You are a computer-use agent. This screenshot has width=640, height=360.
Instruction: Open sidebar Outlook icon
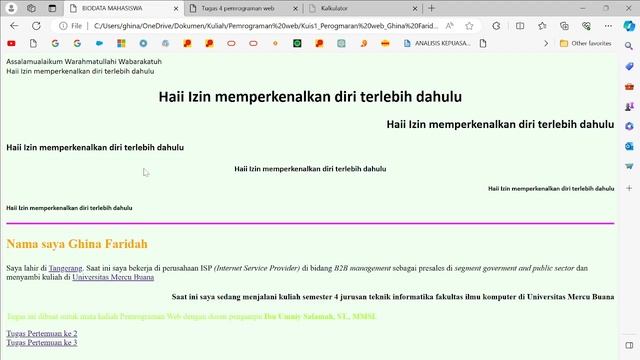coord(629,146)
